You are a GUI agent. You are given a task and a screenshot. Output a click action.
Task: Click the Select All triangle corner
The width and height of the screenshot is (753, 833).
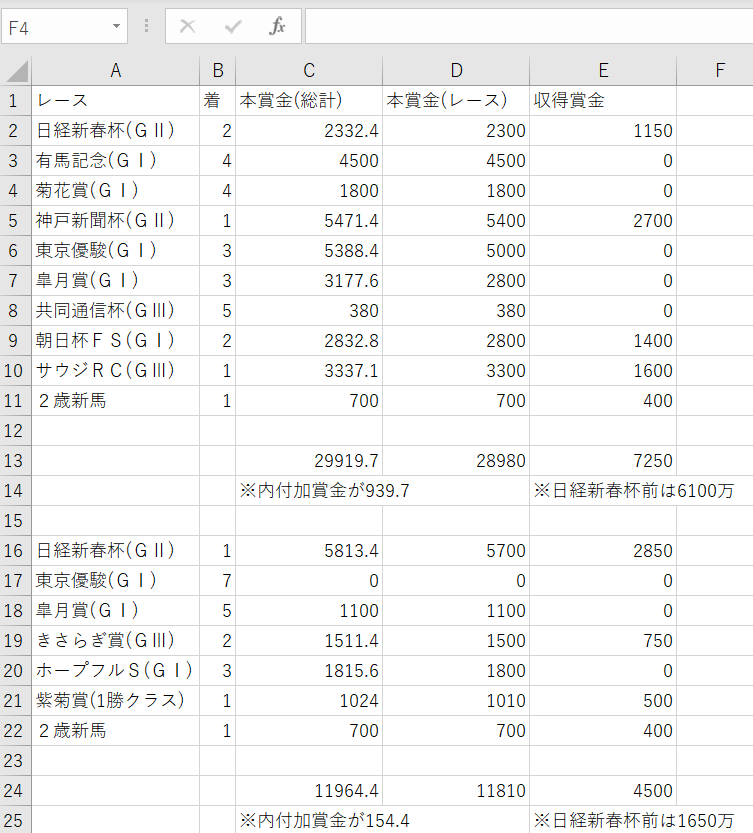pyautogui.click(x=18, y=72)
